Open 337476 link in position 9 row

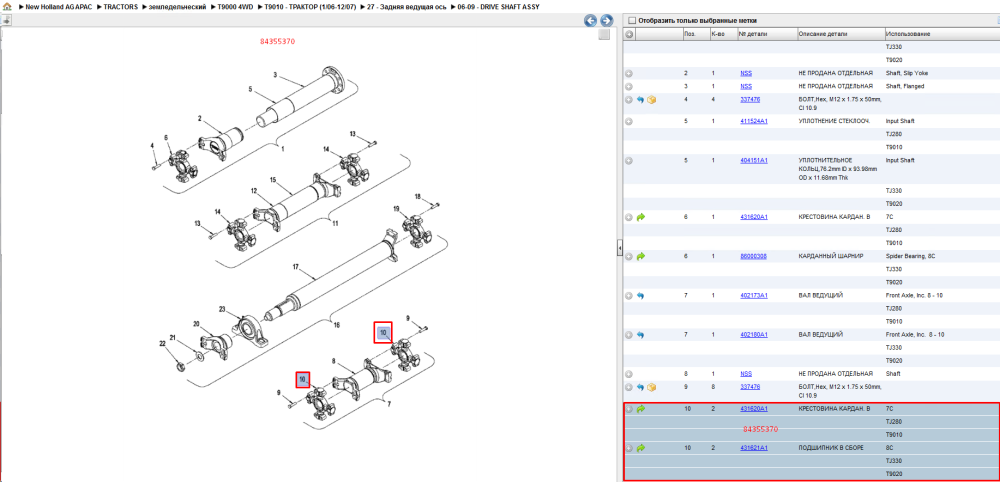pos(750,387)
